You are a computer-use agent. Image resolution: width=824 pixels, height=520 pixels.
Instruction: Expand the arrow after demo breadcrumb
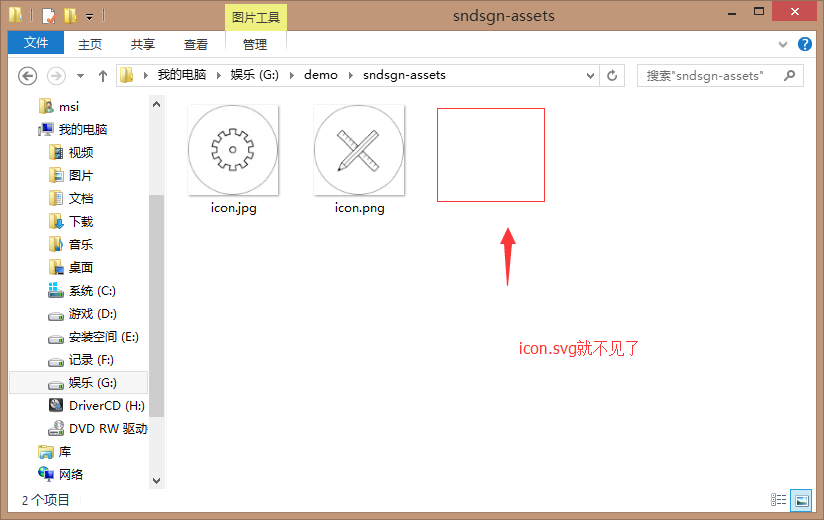(x=351, y=76)
